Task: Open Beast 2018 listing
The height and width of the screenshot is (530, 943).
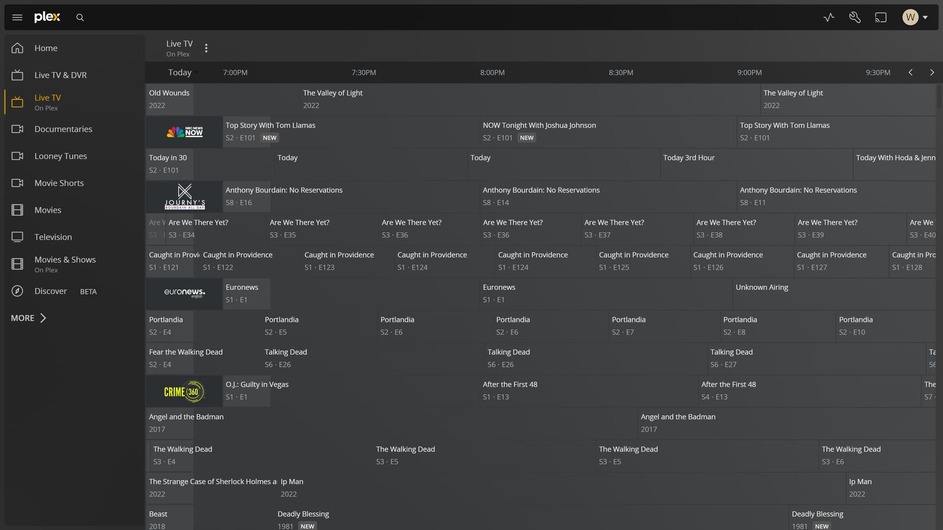Action: [x=209, y=519]
